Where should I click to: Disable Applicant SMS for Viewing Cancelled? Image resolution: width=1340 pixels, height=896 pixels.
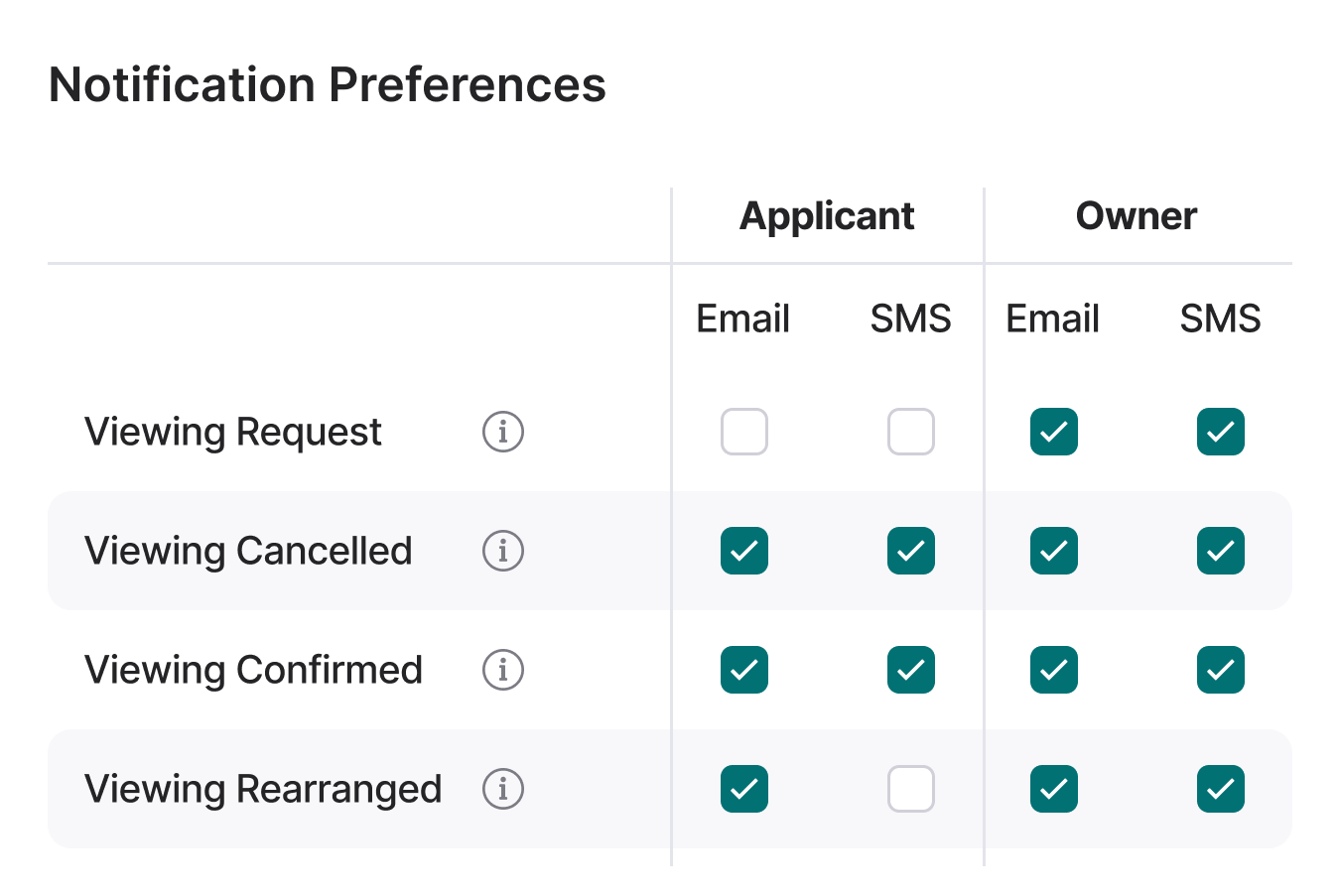pos(910,551)
